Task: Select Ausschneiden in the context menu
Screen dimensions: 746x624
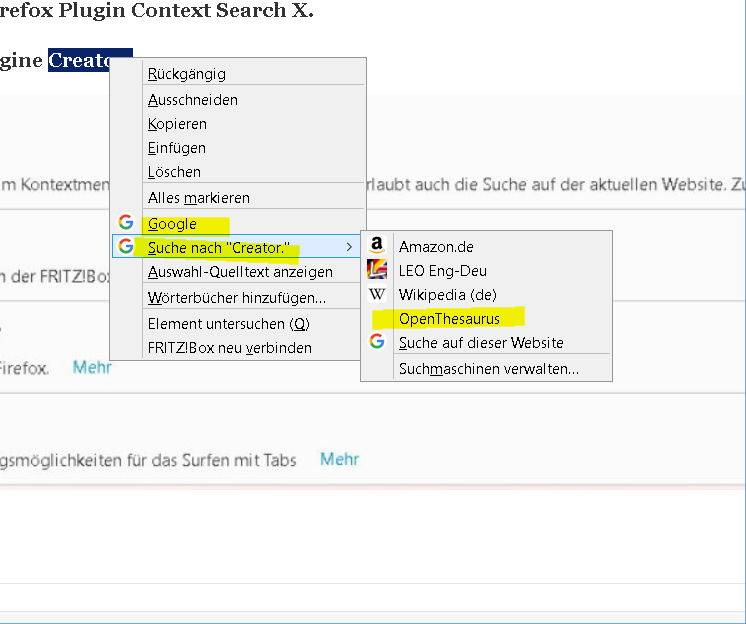Action: click(x=238, y=100)
